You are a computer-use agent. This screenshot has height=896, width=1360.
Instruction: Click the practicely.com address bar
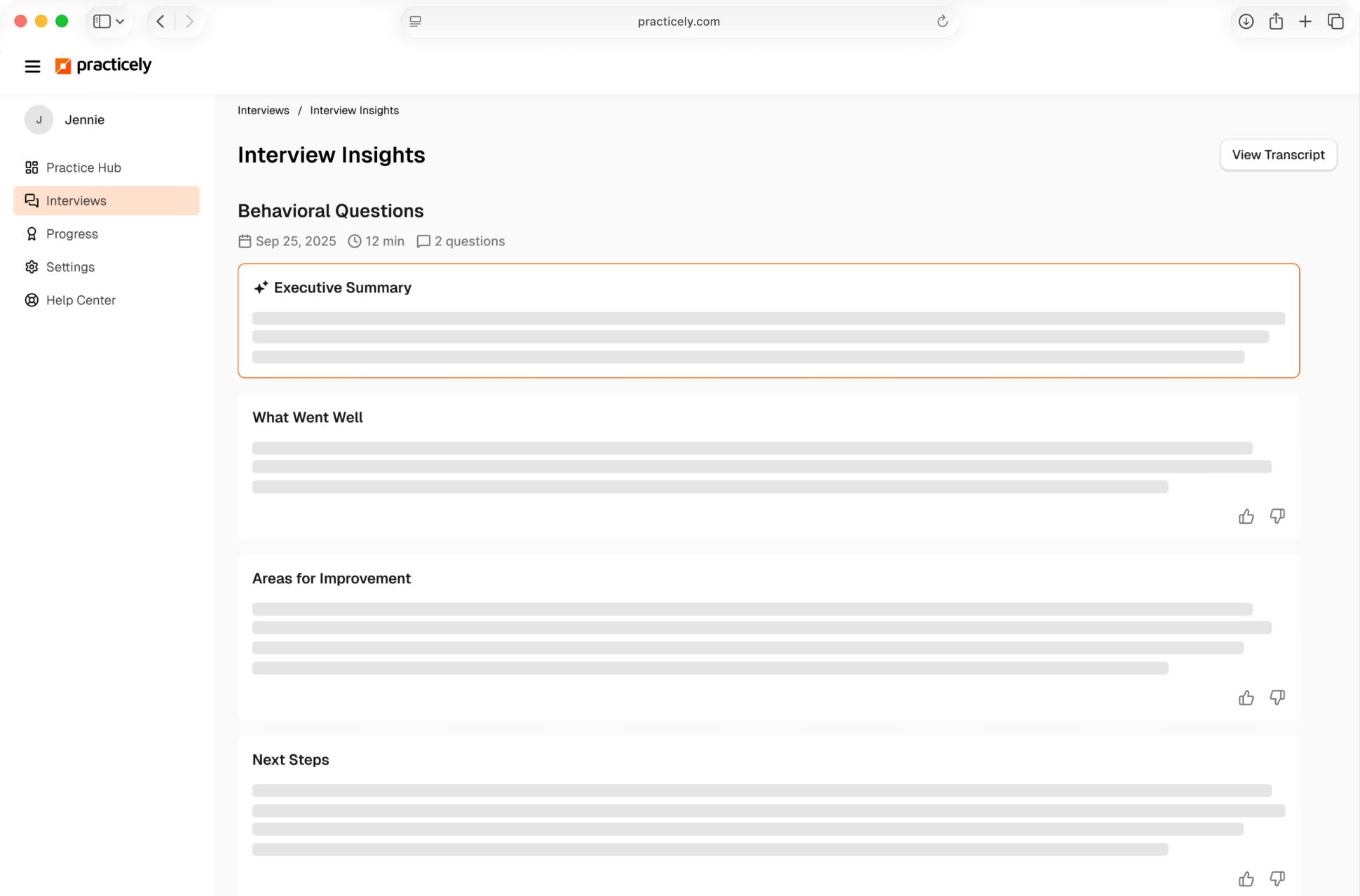(678, 22)
